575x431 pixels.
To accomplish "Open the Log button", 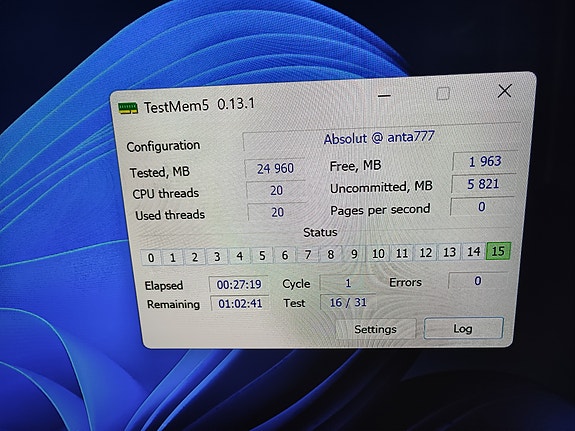I will 463,328.
